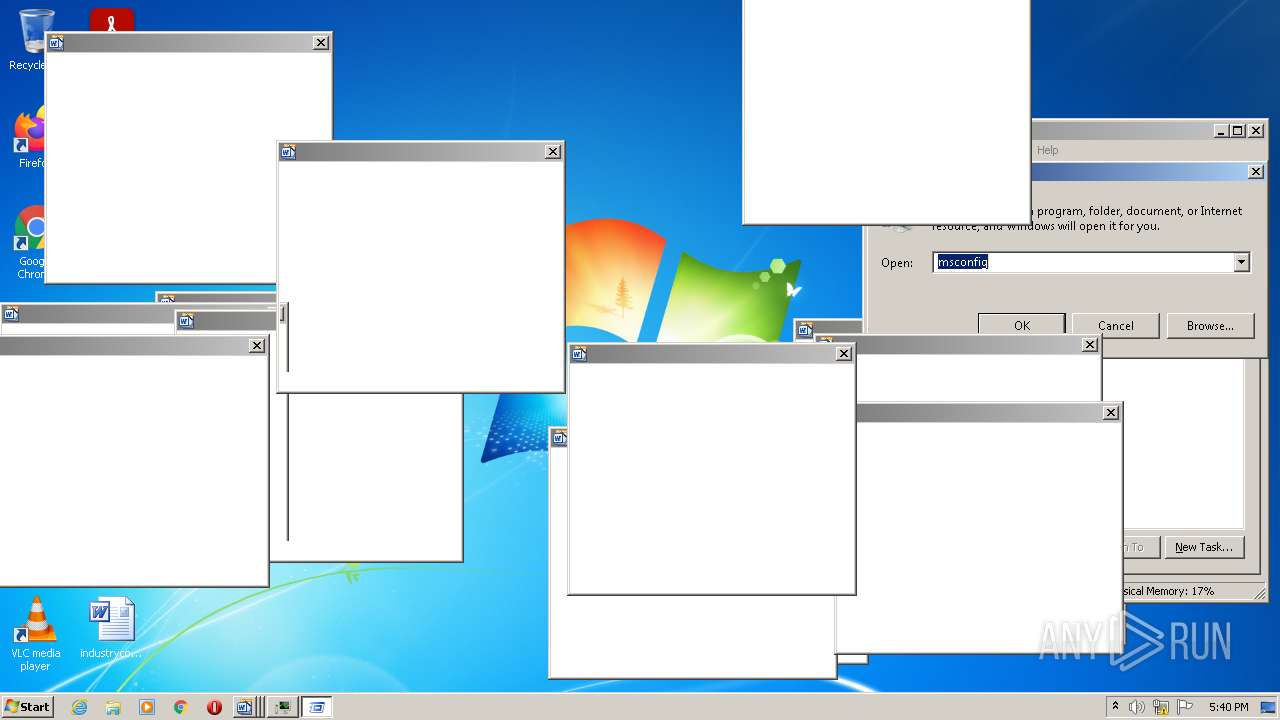The image size is (1280, 720).
Task: Cancel the Run dialog
Action: pyautogui.click(x=1115, y=325)
